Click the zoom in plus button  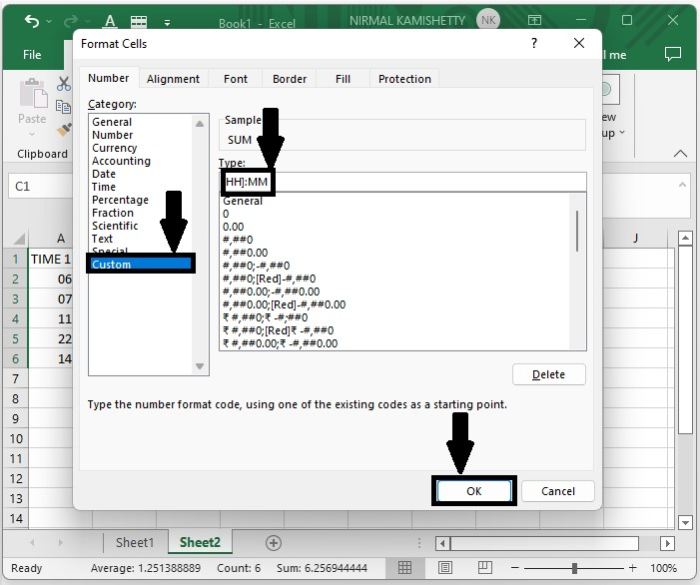click(x=633, y=568)
